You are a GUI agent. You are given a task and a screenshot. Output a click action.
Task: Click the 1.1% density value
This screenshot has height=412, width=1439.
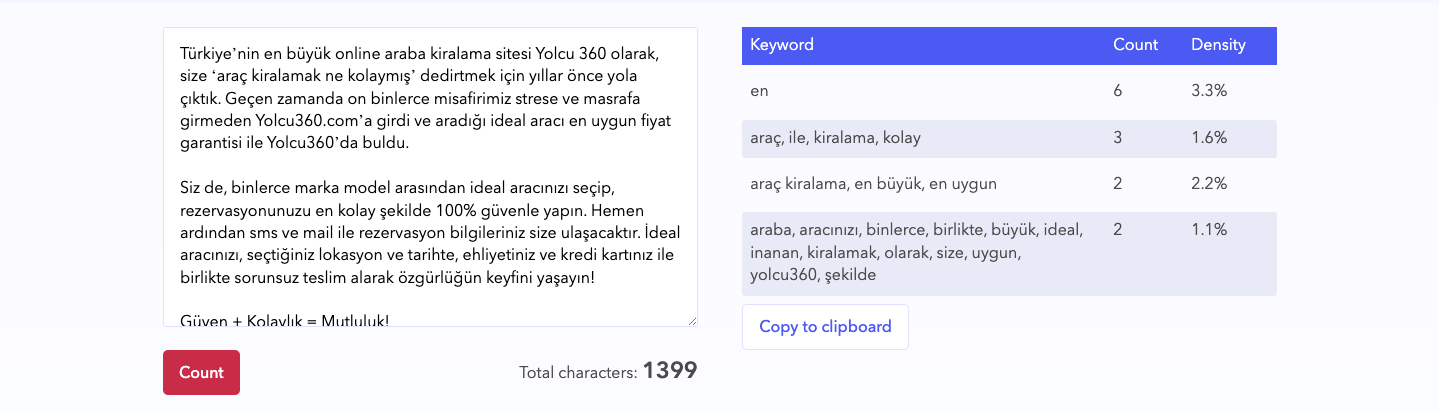point(1208,230)
